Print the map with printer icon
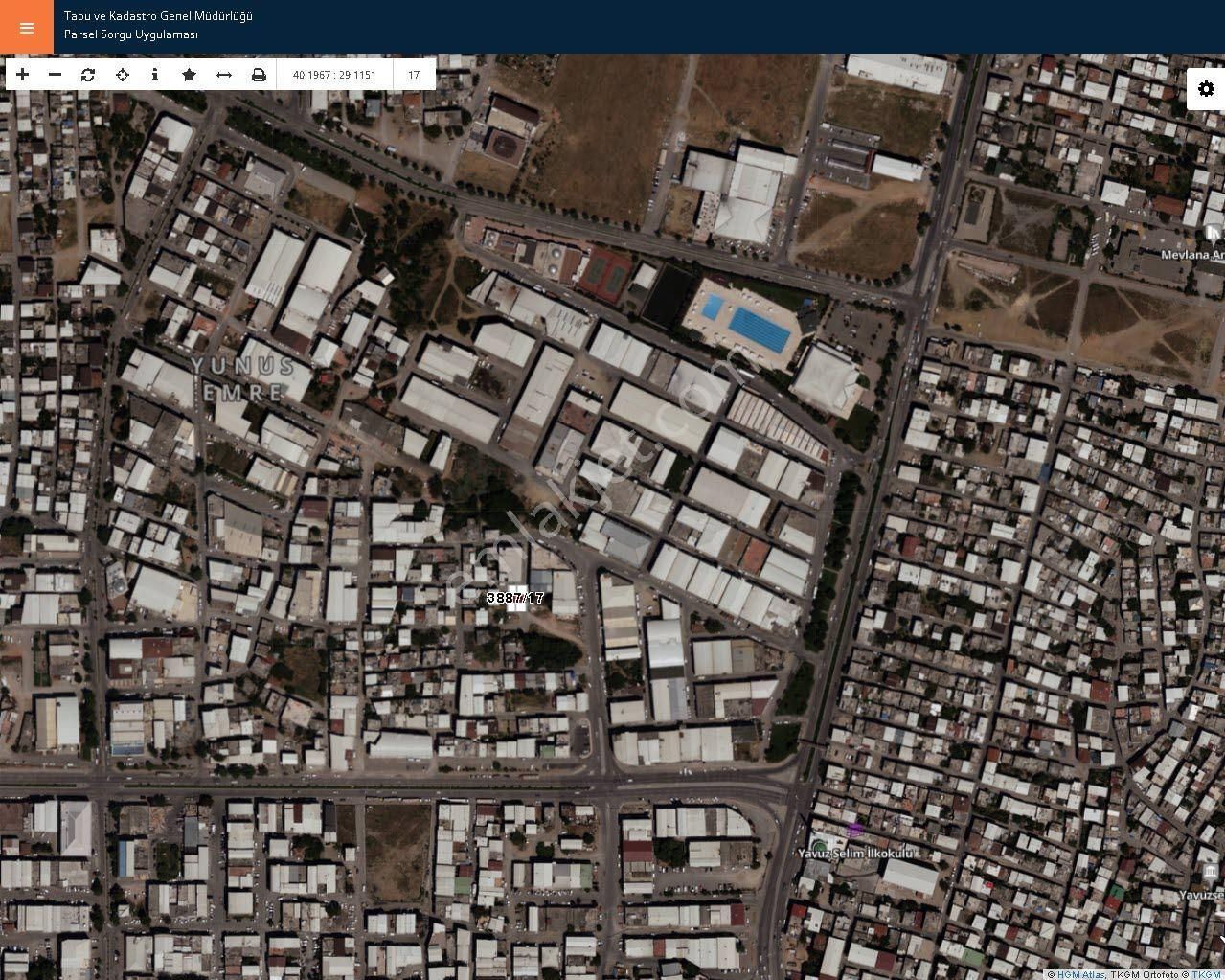Viewport: 1225px width, 980px height. pos(259,75)
